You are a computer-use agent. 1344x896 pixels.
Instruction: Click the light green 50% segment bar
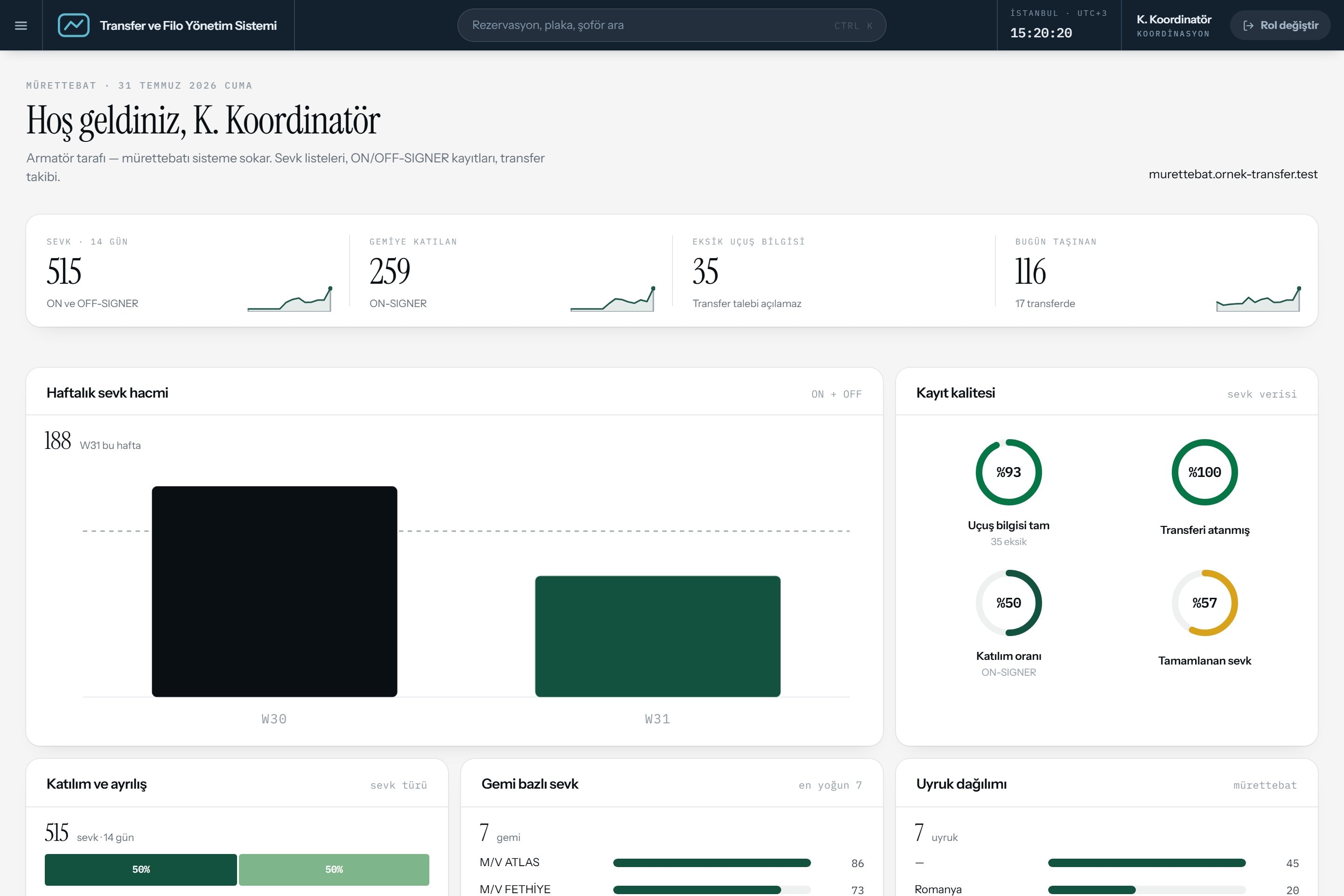pos(334,869)
